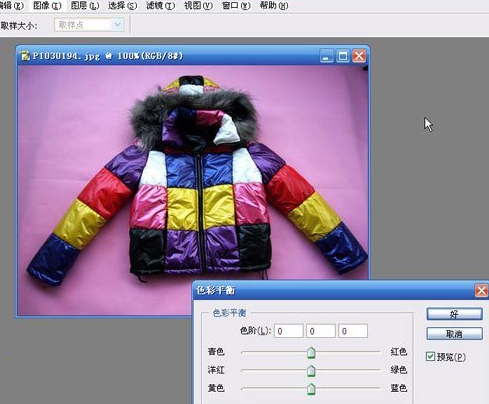Minimize the P1030194.jpg document window
This screenshot has width=489, height=404.
tap(326, 56)
